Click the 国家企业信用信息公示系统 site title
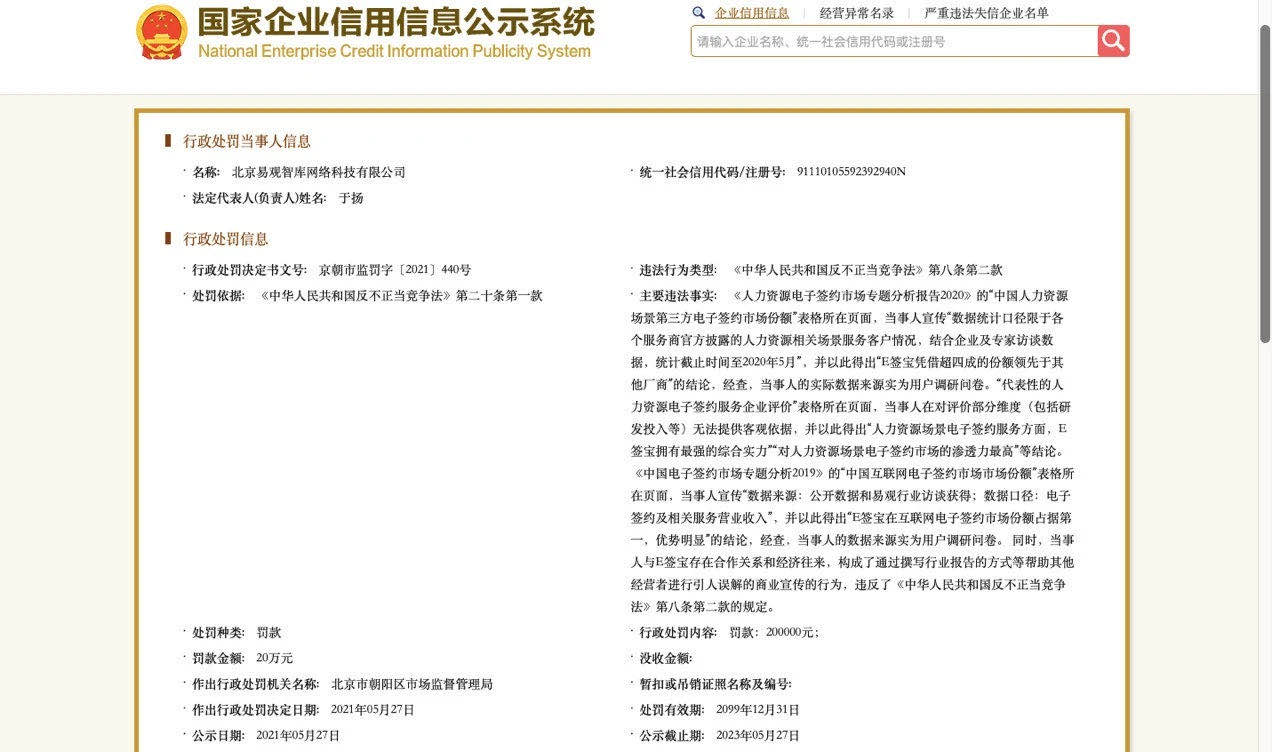 click(395, 22)
